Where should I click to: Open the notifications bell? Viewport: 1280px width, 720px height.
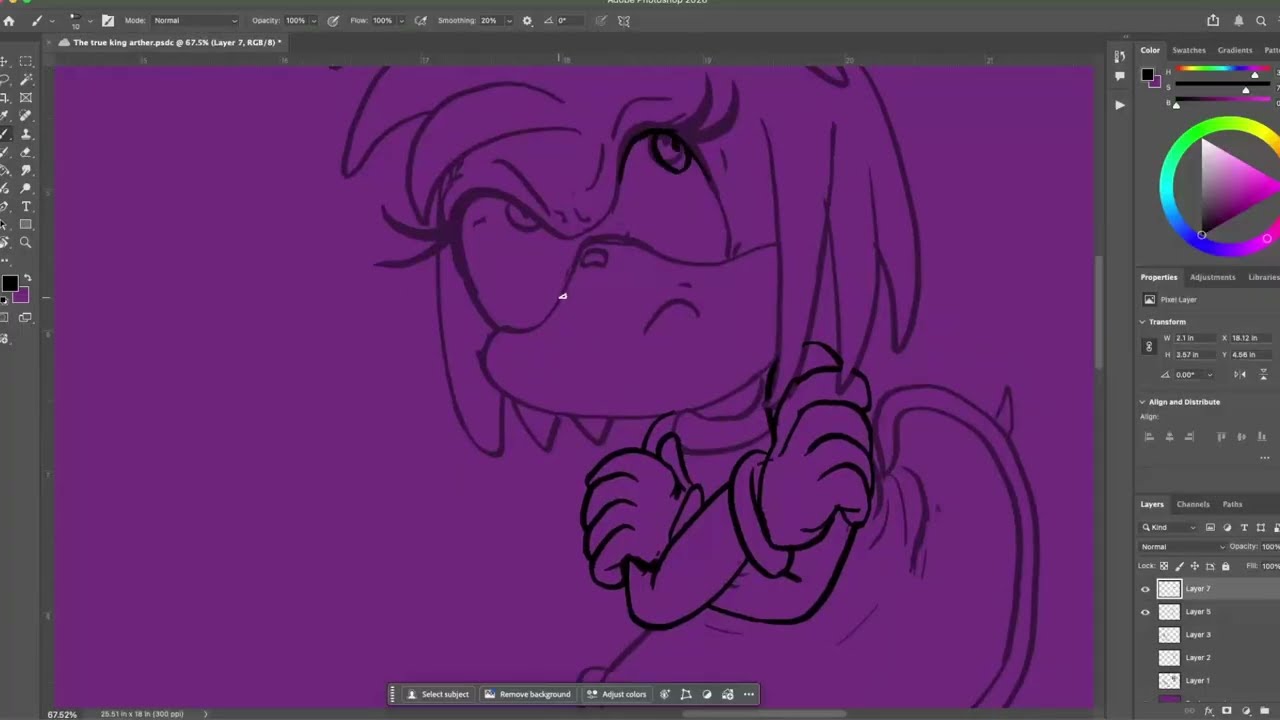(x=1239, y=20)
